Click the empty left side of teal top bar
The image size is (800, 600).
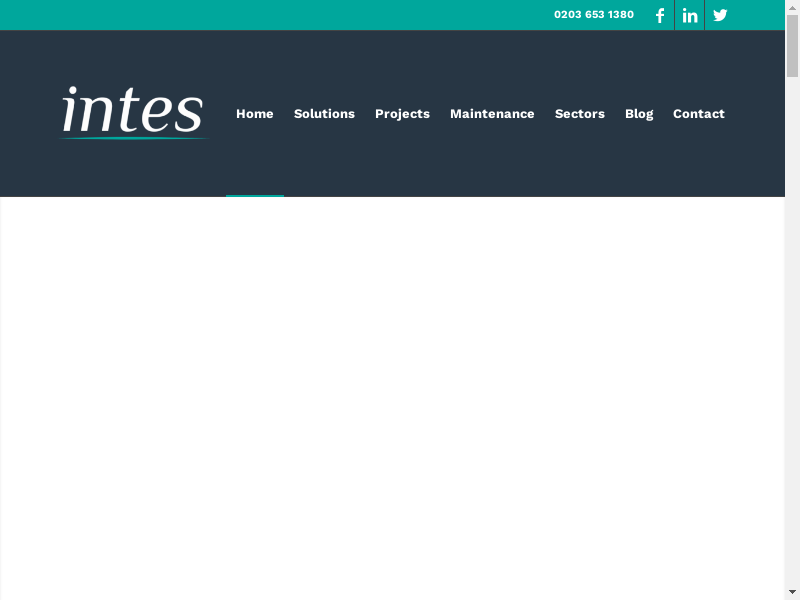tap(250, 15)
